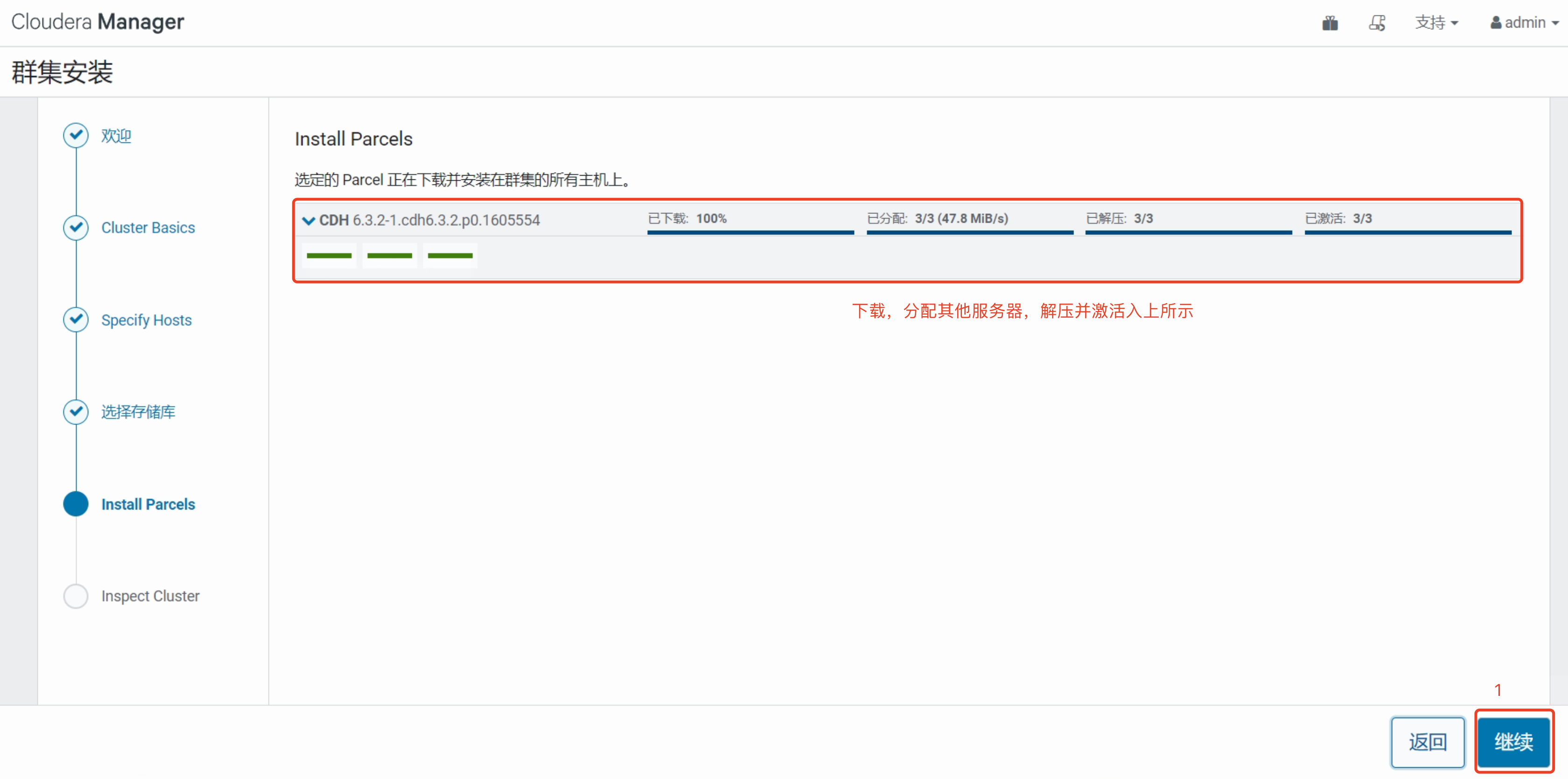The image size is (1568, 779).
Task: Go to the Specify Hosts step
Action: pyautogui.click(x=146, y=320)
